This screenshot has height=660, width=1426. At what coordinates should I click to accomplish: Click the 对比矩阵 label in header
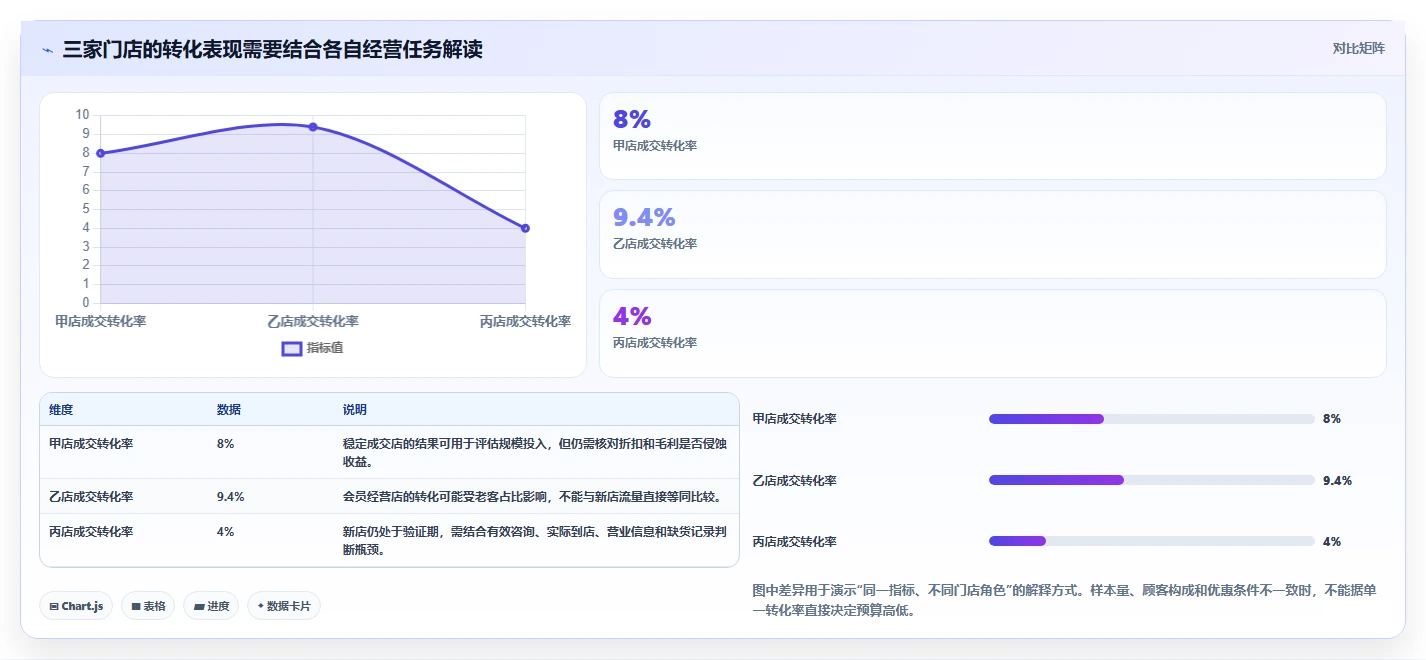click(1359, 48)
